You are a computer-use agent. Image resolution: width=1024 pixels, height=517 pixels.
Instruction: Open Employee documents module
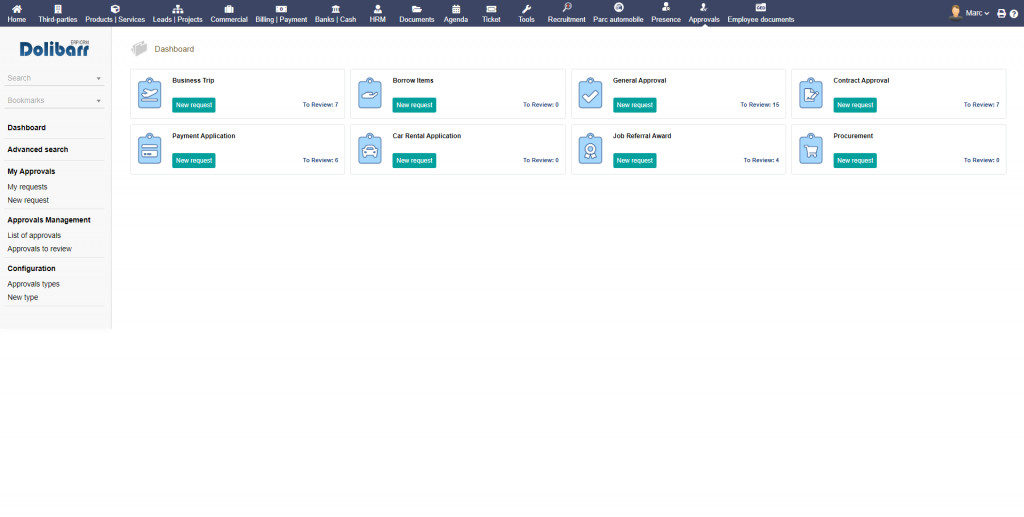pyautogui.click(x=761, y=13)
